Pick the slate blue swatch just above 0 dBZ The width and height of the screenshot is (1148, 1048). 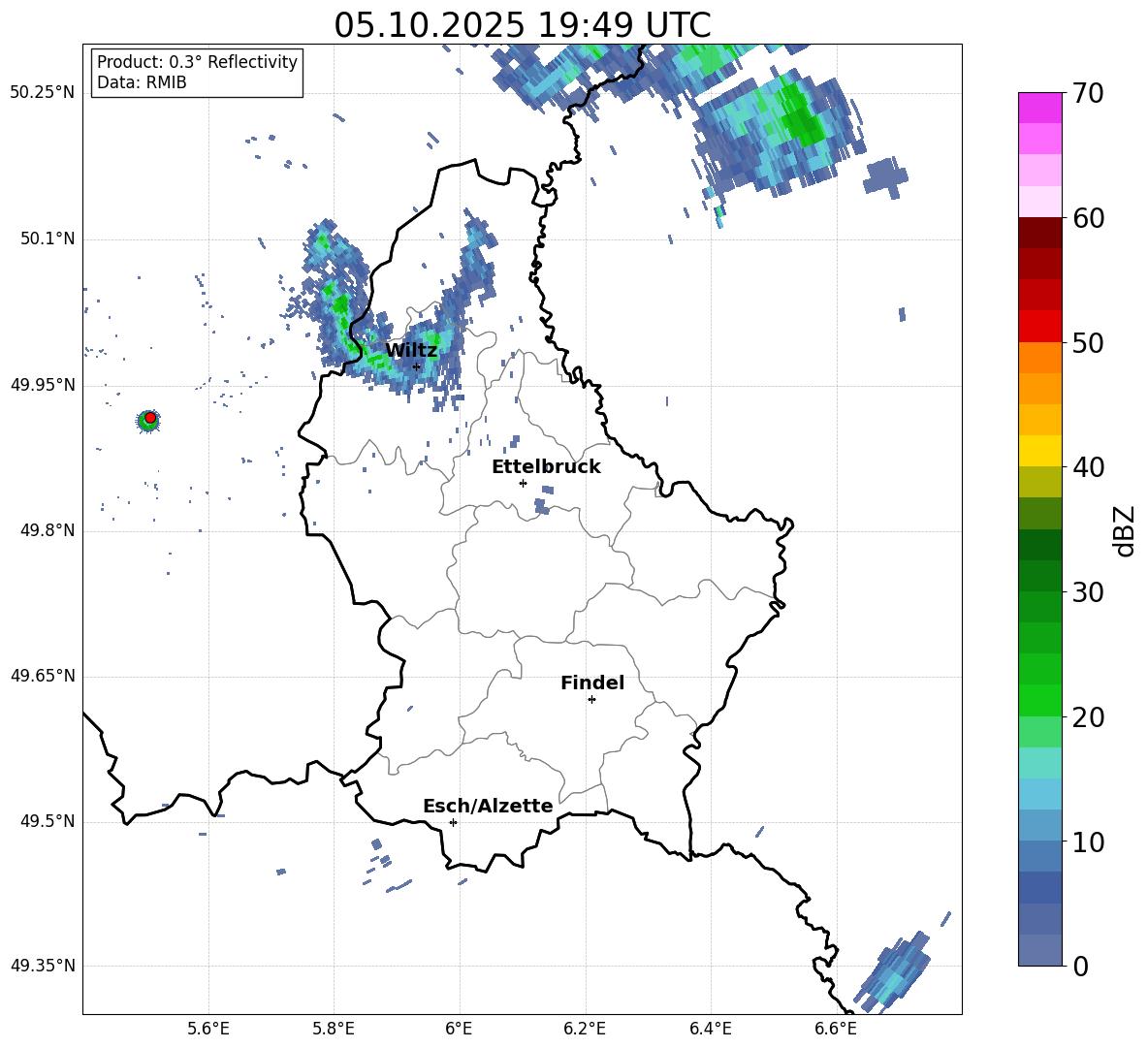(1039, 950)
